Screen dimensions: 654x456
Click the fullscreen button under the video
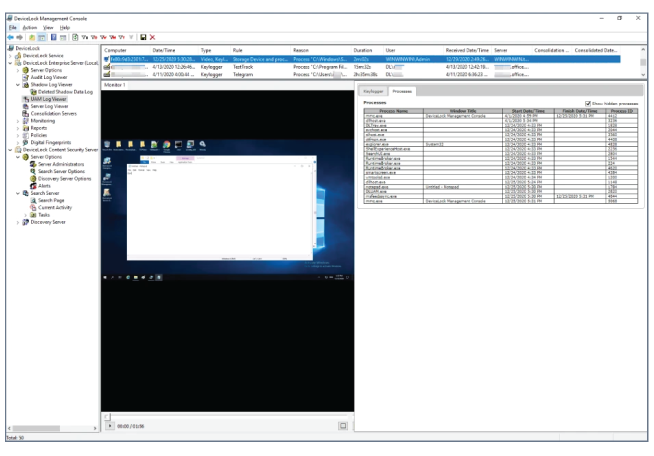343,425
